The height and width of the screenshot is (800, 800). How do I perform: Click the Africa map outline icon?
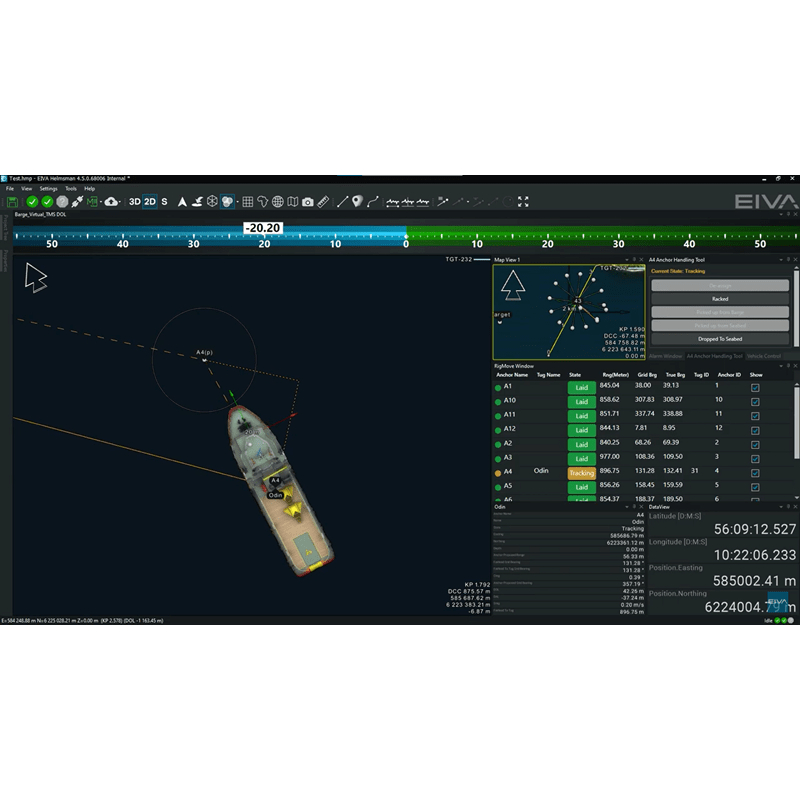pos(262,202)
